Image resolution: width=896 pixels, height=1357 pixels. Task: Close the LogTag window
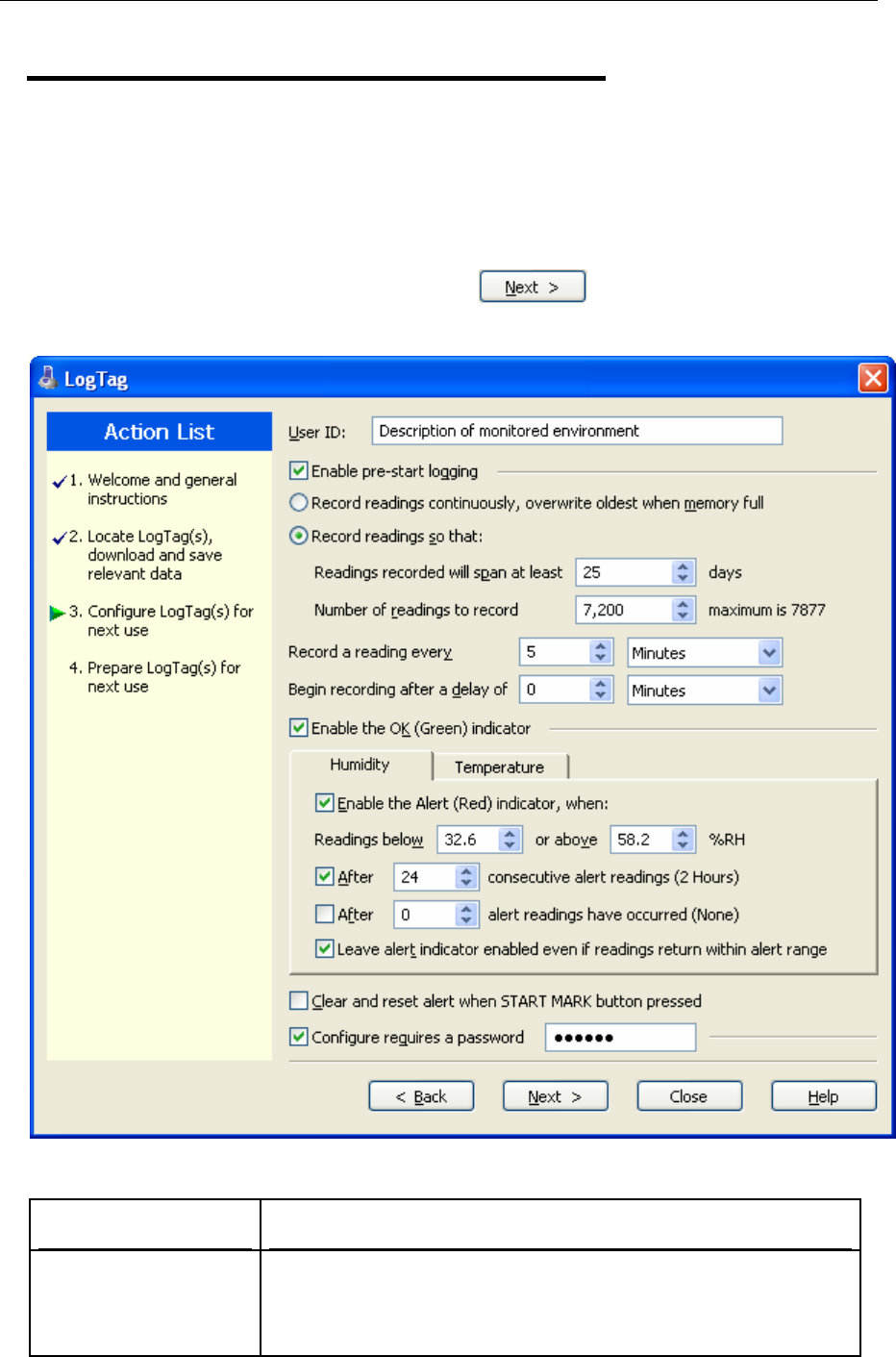pos(873,378)
